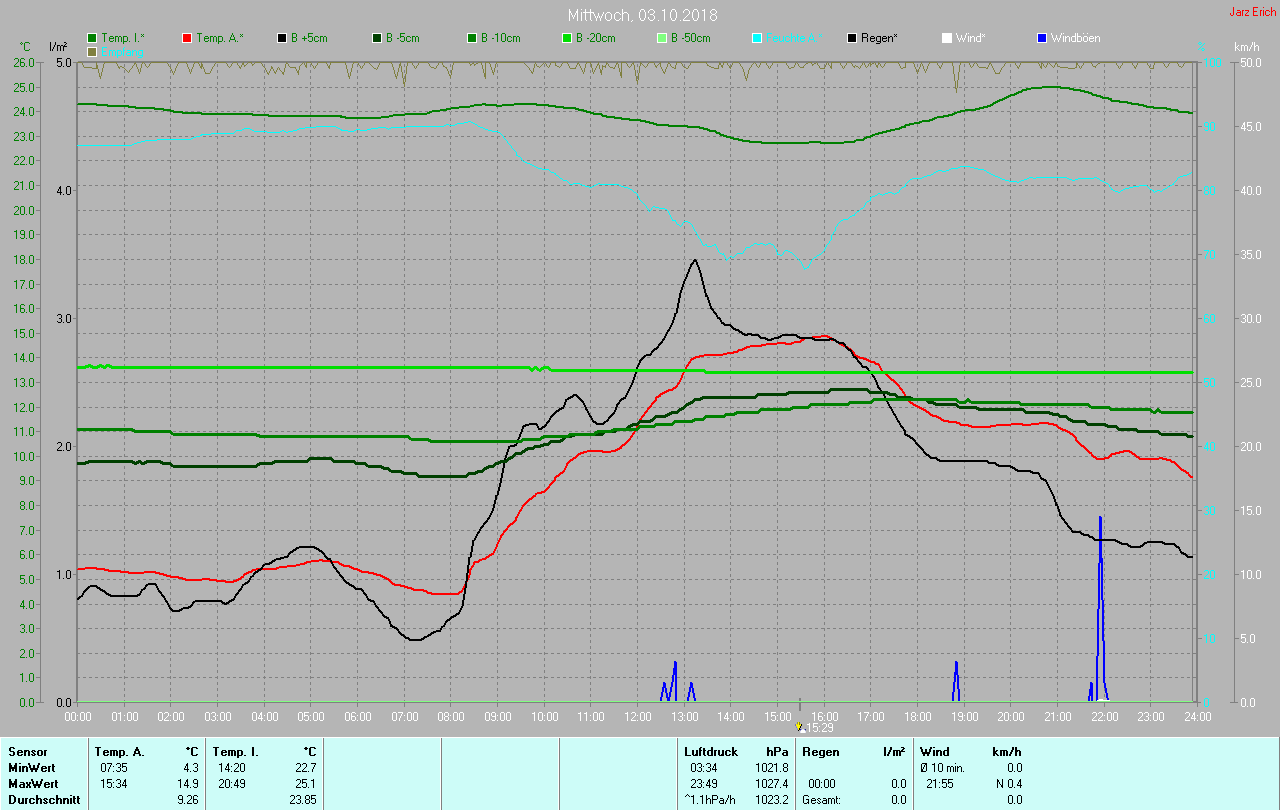This screenshot has height=810, width=1280.
Task: Click the Sensor row header in the table
Action: (27, 752)
